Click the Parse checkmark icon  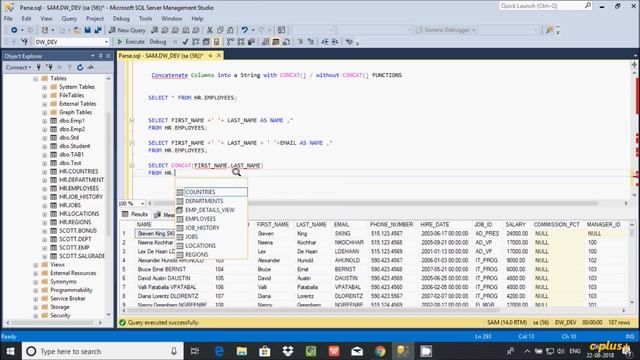click(x=185, y=42)
